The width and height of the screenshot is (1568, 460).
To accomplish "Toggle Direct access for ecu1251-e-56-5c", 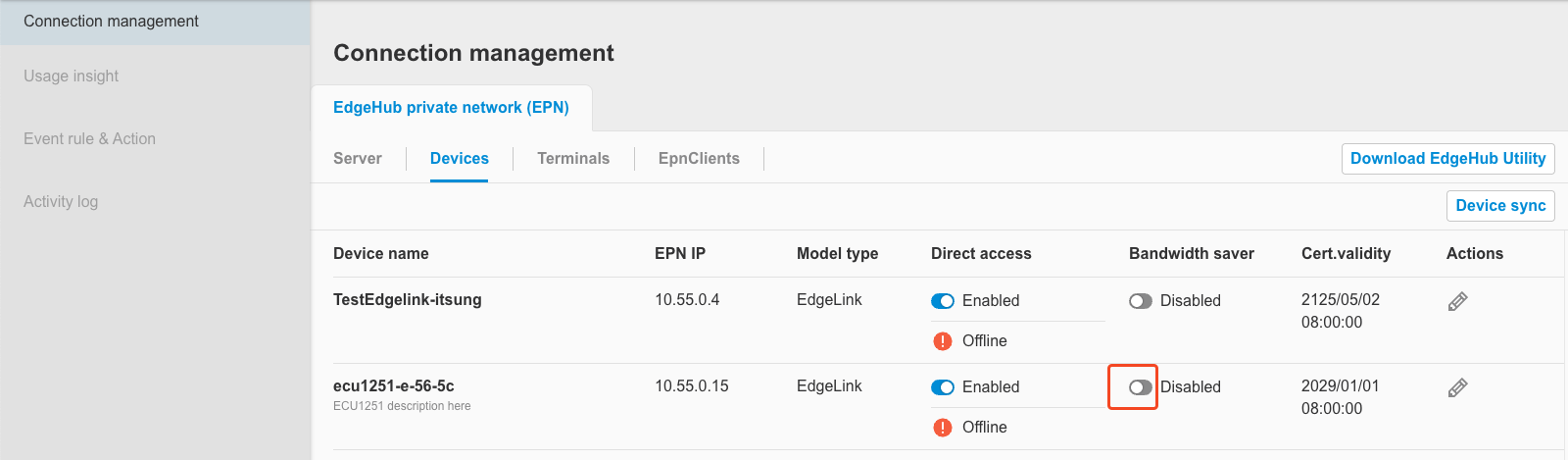I will point(943,387).
